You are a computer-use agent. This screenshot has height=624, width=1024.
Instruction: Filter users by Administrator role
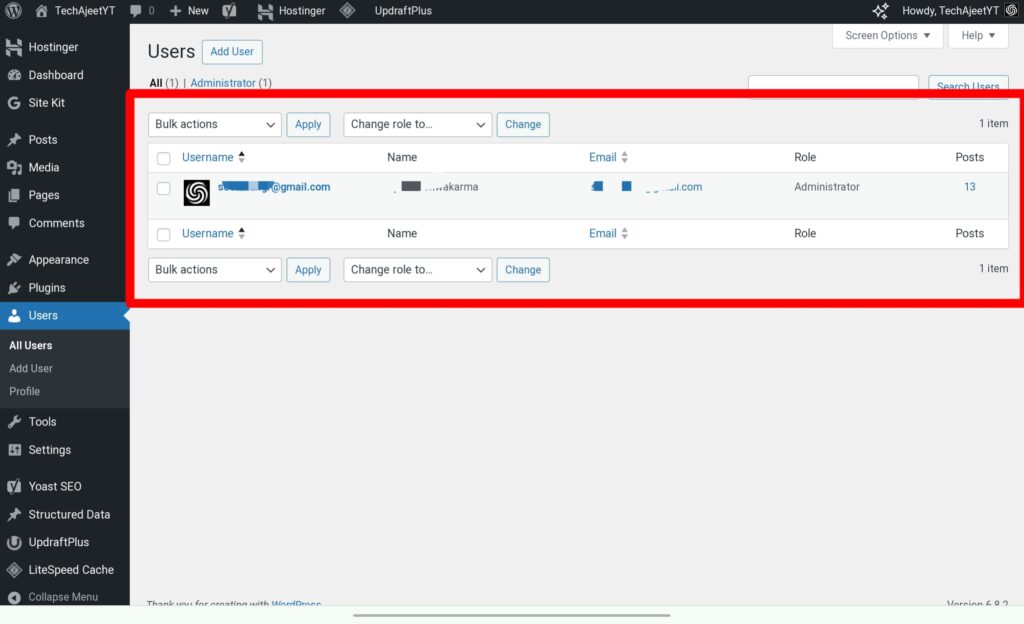tap(223, 83)
